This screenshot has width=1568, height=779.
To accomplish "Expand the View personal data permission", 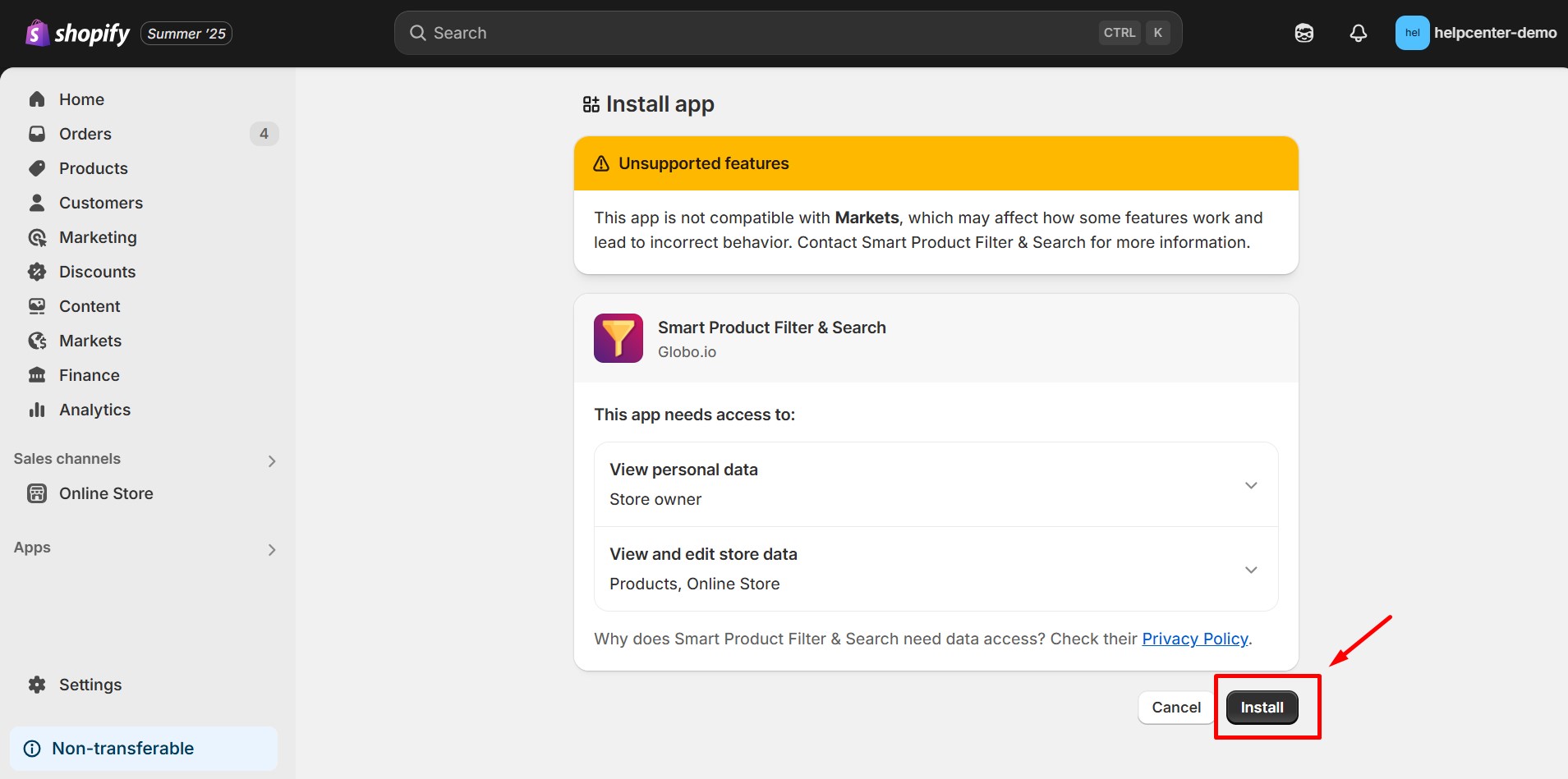I will 1250,485.
